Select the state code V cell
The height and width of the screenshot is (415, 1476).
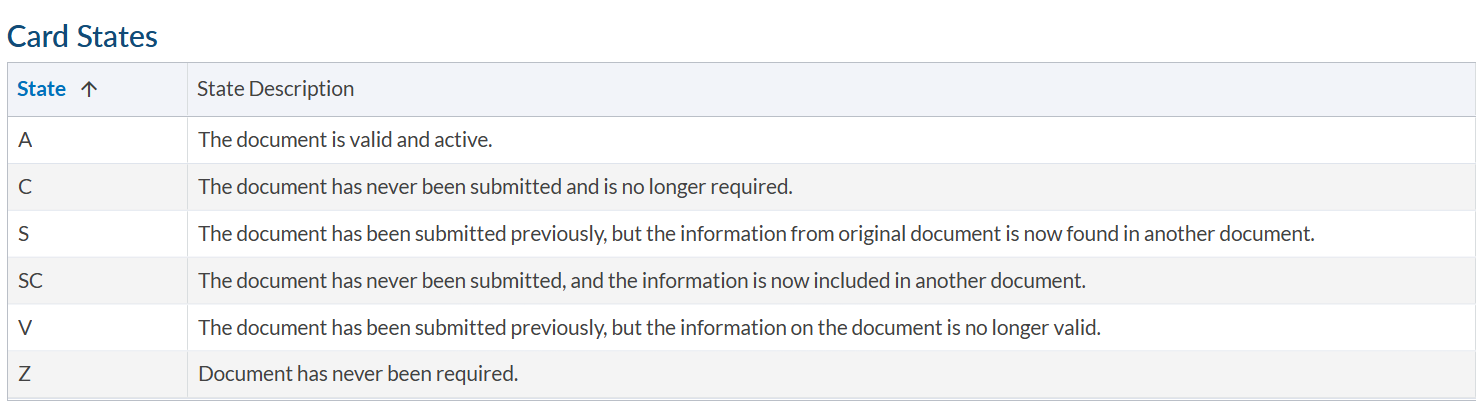(25, 328)
